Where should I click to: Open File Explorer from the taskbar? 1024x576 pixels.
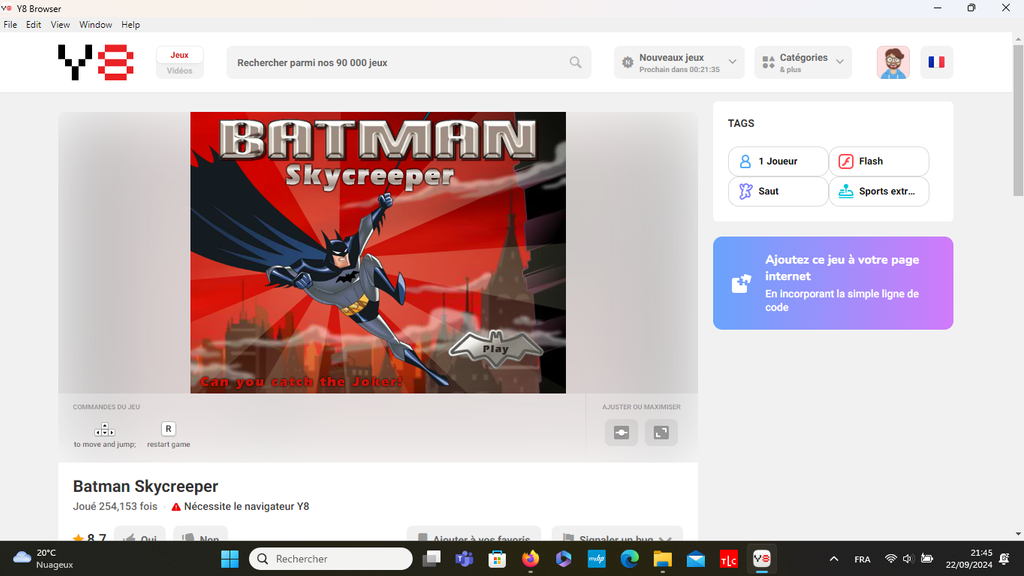pos(662,559)
